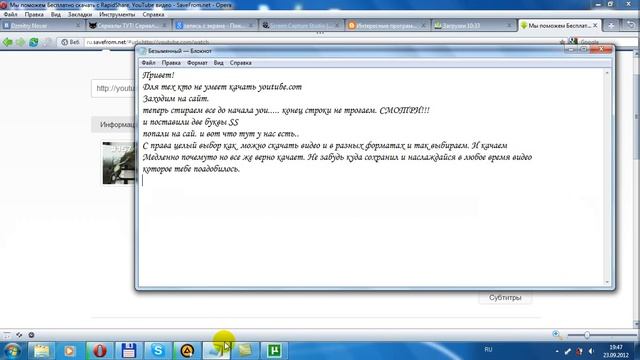Open Opera's Инструменты menu
Screen dimensions: 640x360
[x=117, y=14]
